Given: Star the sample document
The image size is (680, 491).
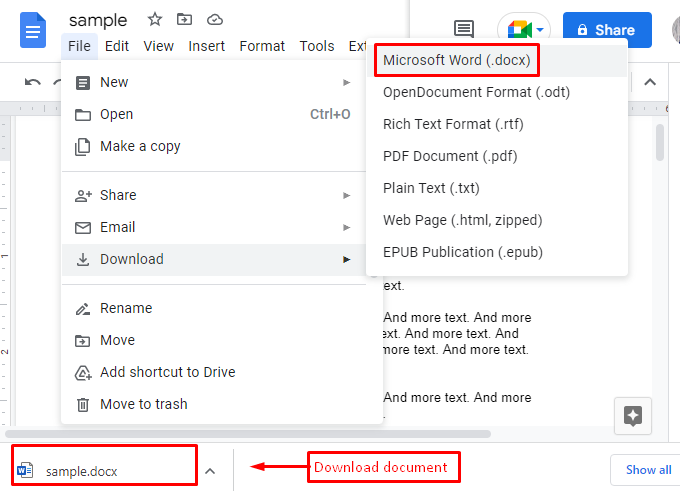Looking at the screenshot, I should pyautogui.click(x=154, y=20).
